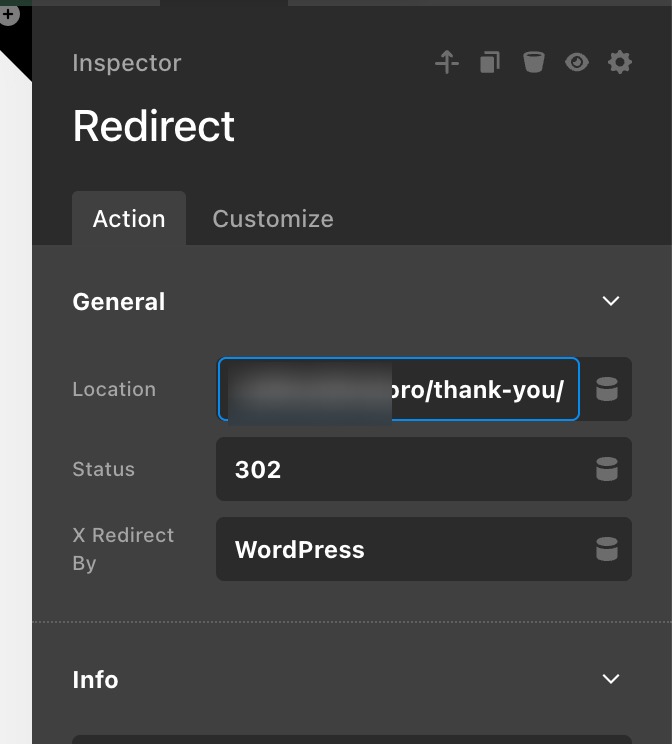
Task: Click the plus icon in the top-left corner
Action: [9, 15]
